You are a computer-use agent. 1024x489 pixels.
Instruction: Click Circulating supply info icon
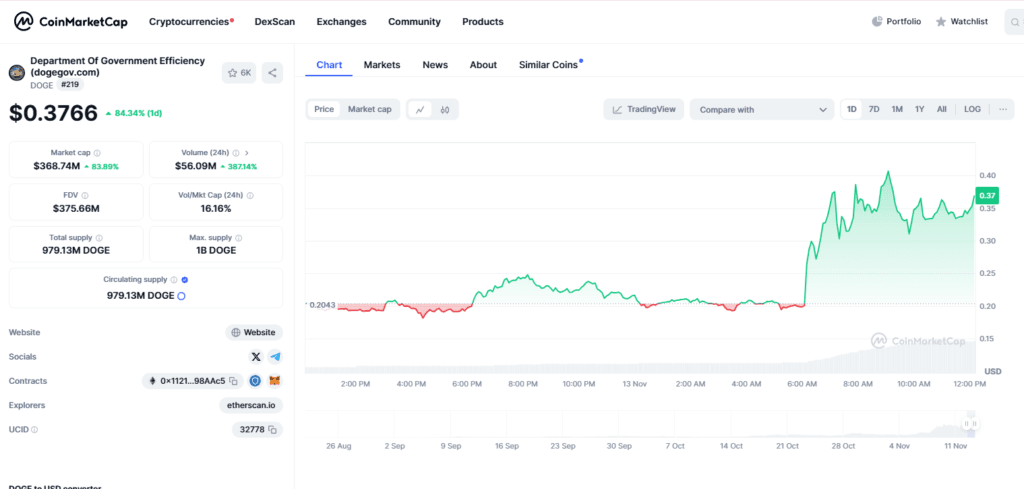coord(174,279)
